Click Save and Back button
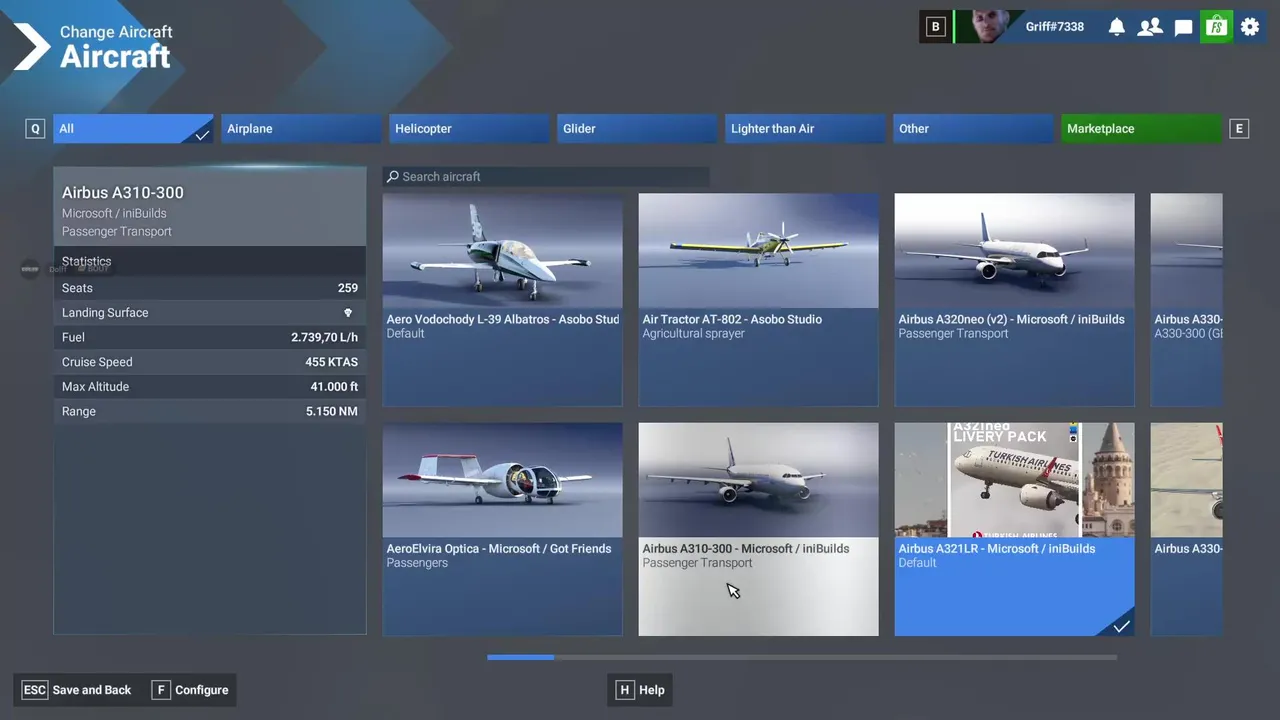1280x720 pixels. [x=78, y=690]
